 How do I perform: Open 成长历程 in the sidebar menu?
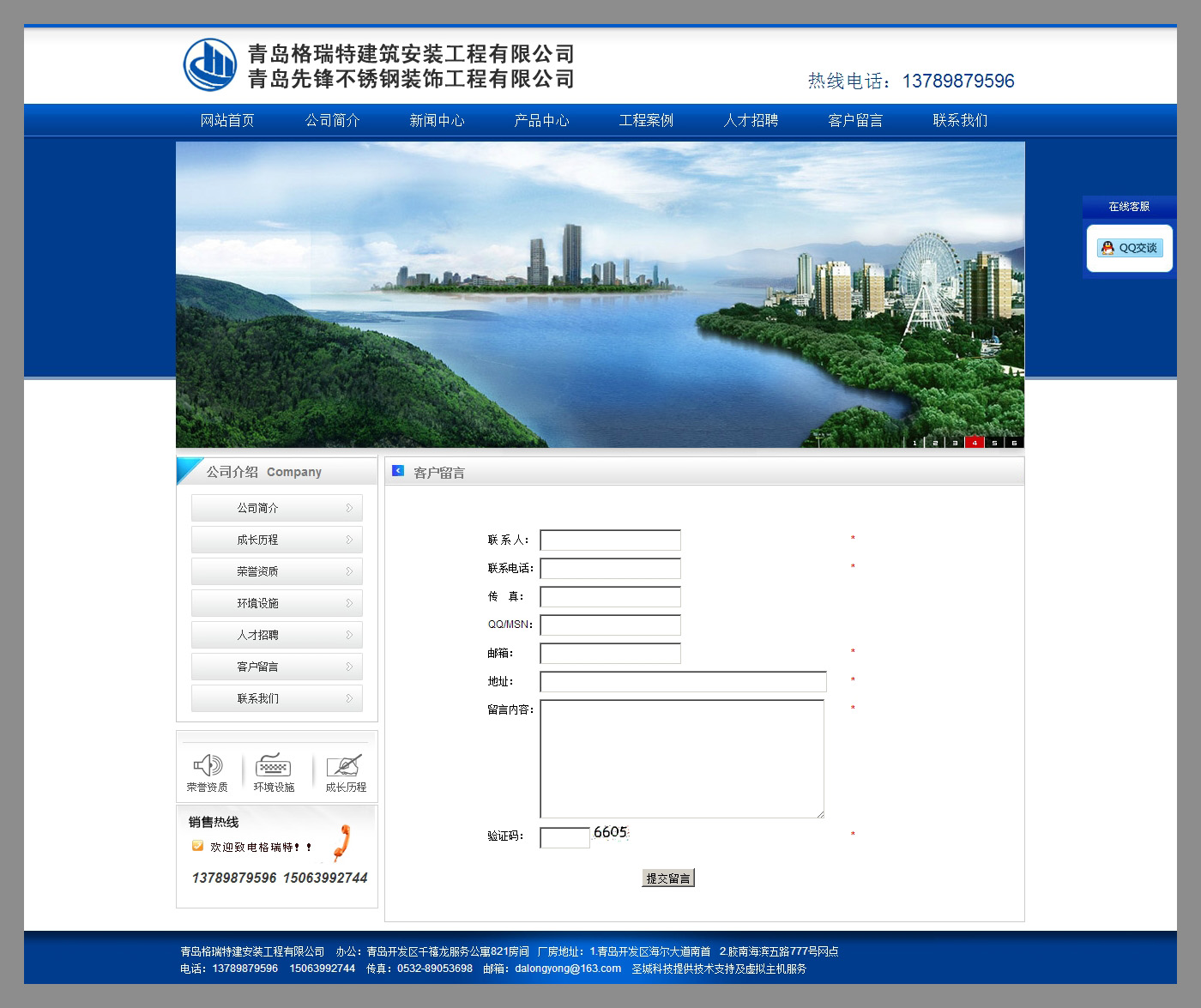(x=277, y=540)
